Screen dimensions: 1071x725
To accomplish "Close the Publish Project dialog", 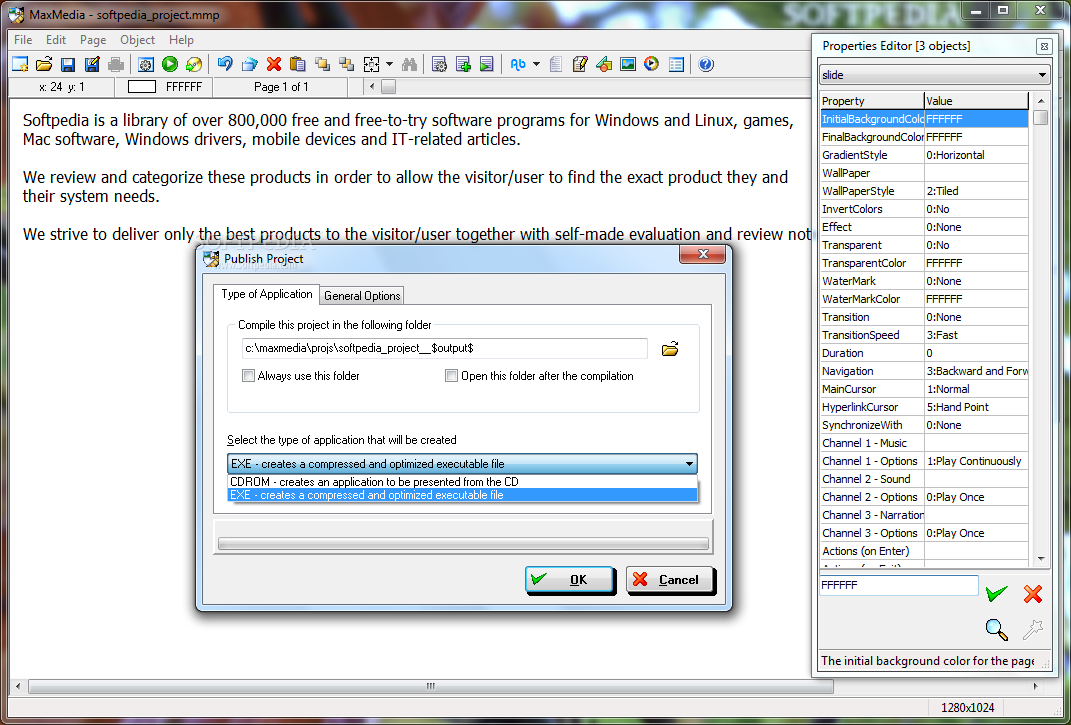I will pyautogui.click(x=704, y=254).
